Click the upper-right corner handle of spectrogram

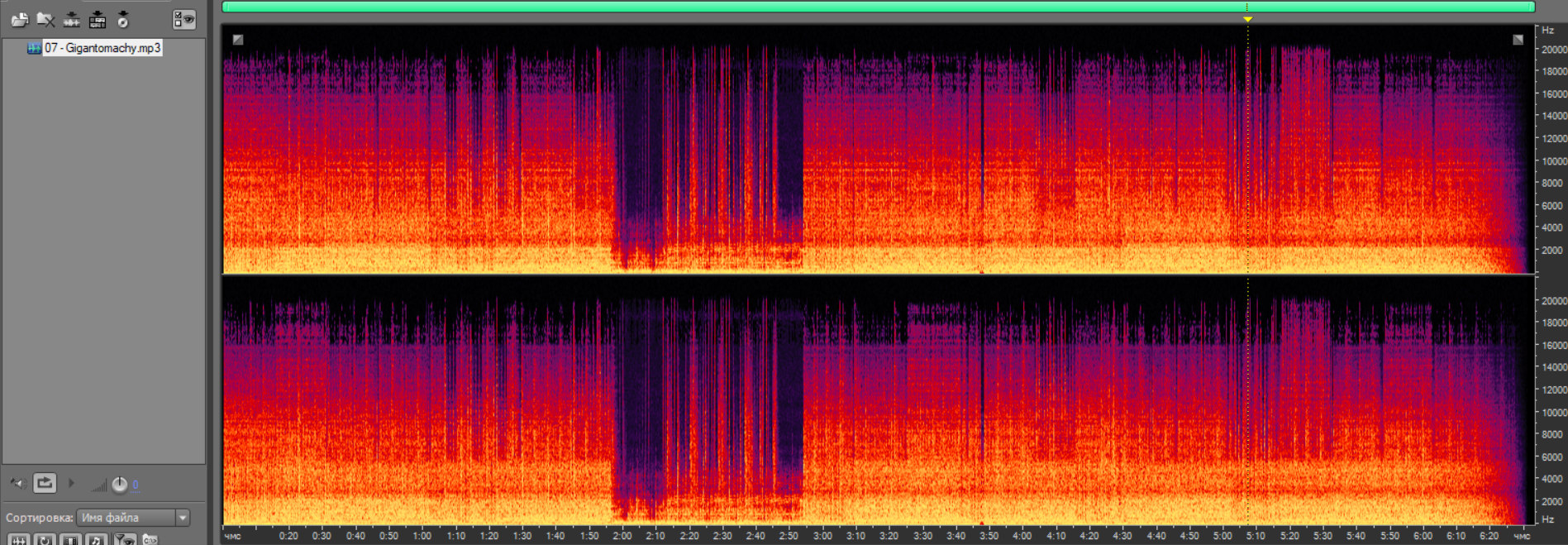pyautogui.click(x=1518, y=40)
